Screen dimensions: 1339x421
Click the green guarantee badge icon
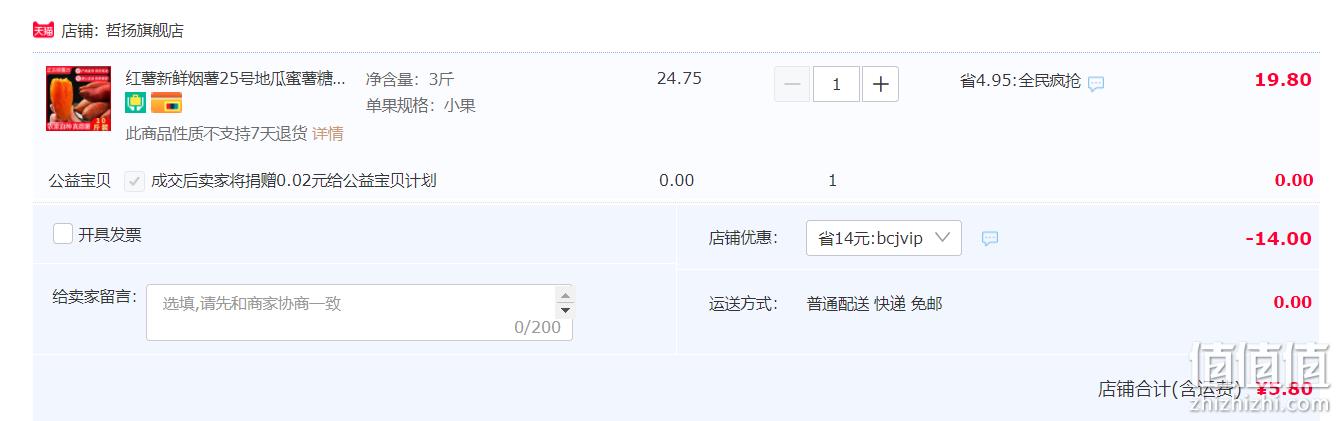pyautogui.click(x=136, y=102)
